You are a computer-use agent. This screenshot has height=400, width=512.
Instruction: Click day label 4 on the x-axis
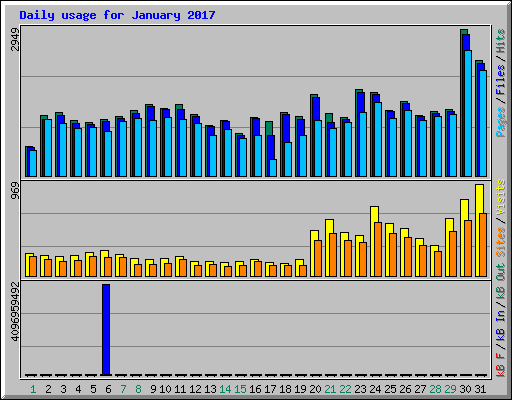coord(78,389)
